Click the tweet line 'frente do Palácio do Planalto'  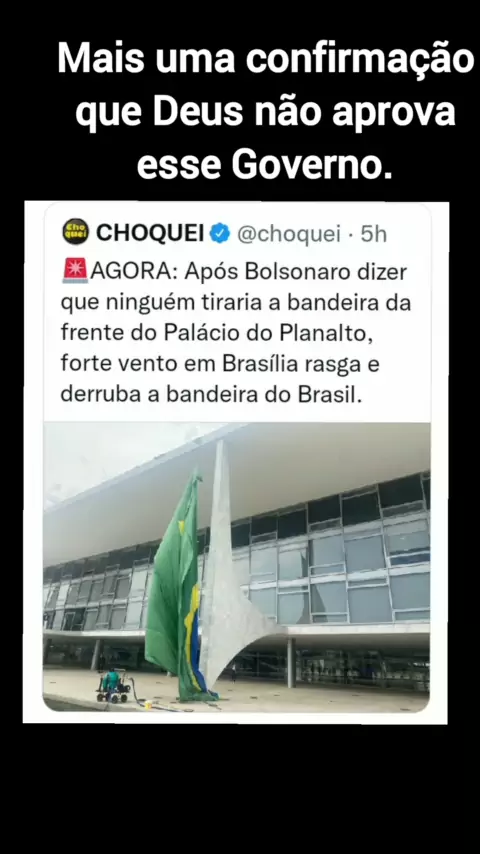[x=217, y=333]
